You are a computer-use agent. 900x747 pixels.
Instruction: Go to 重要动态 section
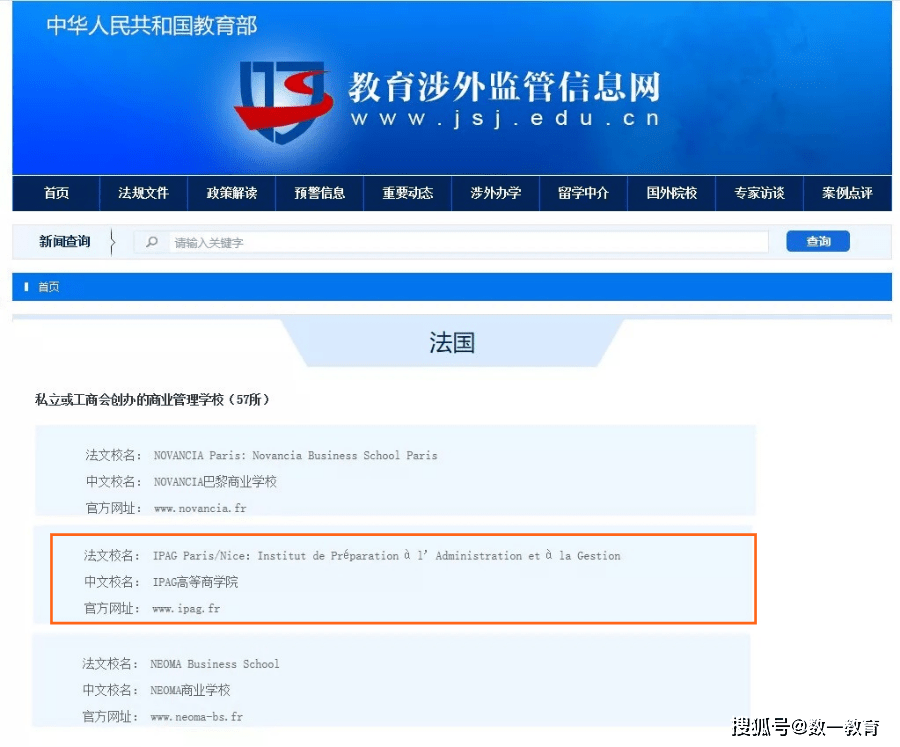(x=408, y=193)
